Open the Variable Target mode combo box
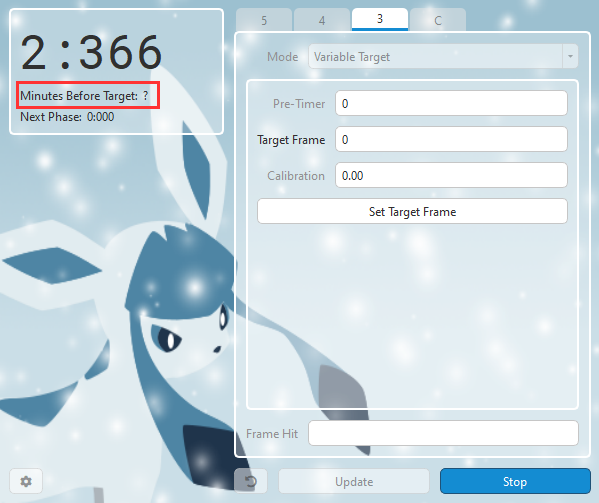The height and width of the screenshot is (503, 599). (443, 57)
